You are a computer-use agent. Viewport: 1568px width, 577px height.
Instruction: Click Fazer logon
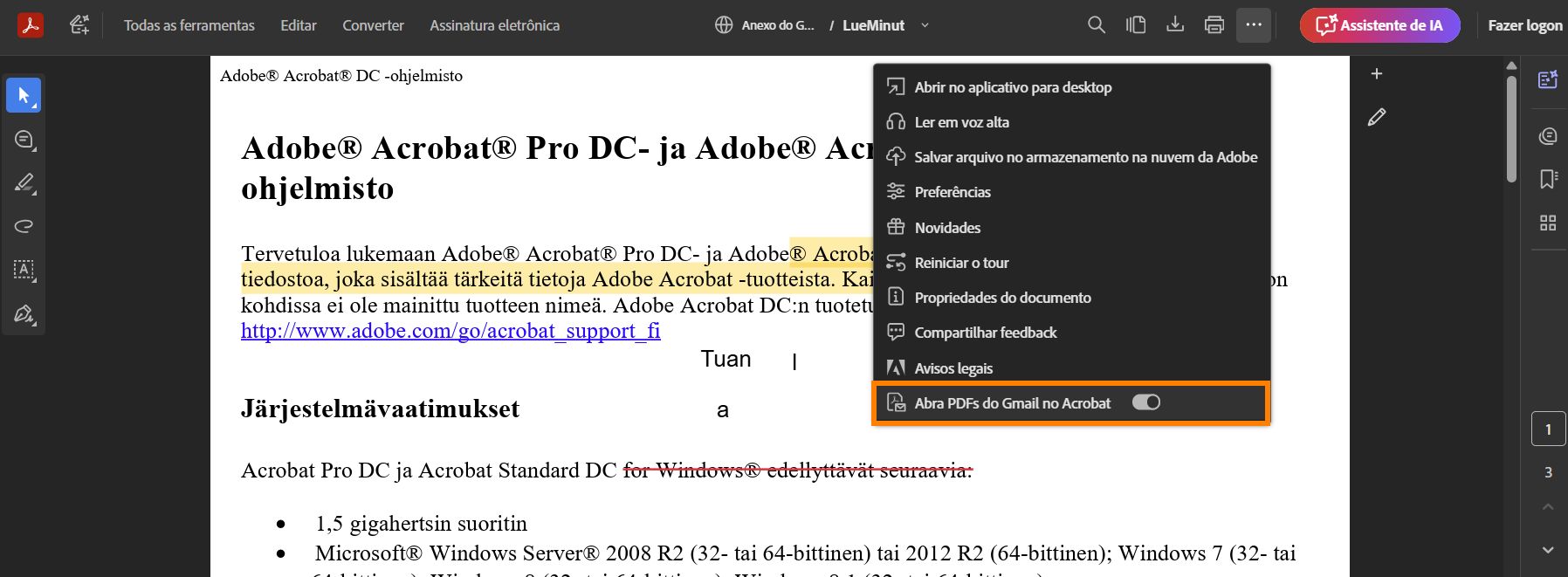[1525, 25]
